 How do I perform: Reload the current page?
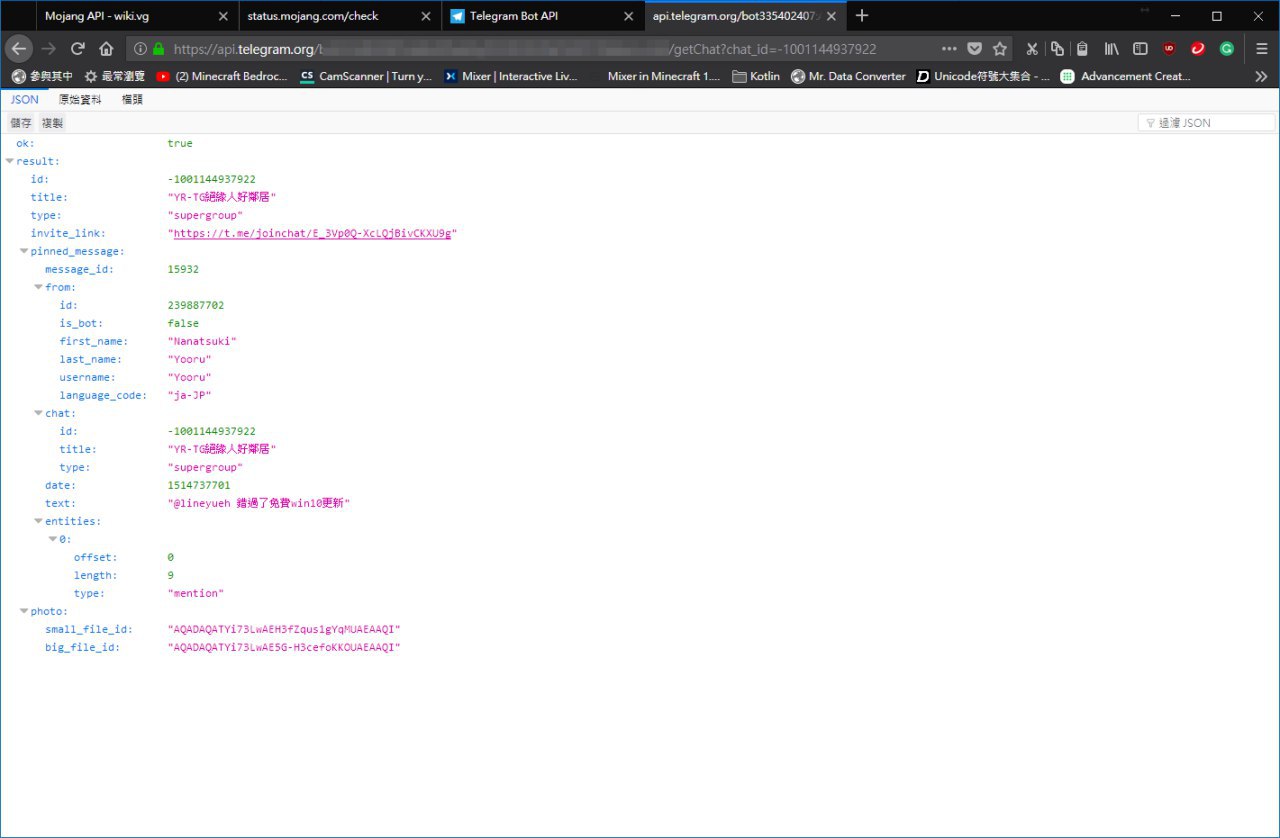tap(77, 48)
